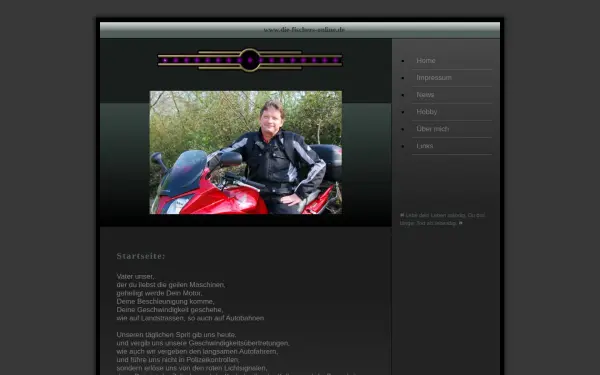This screenshot has width=600, height=375.
Task: Click the www.die-fischers-online.de header title
Action: [304, 29]
